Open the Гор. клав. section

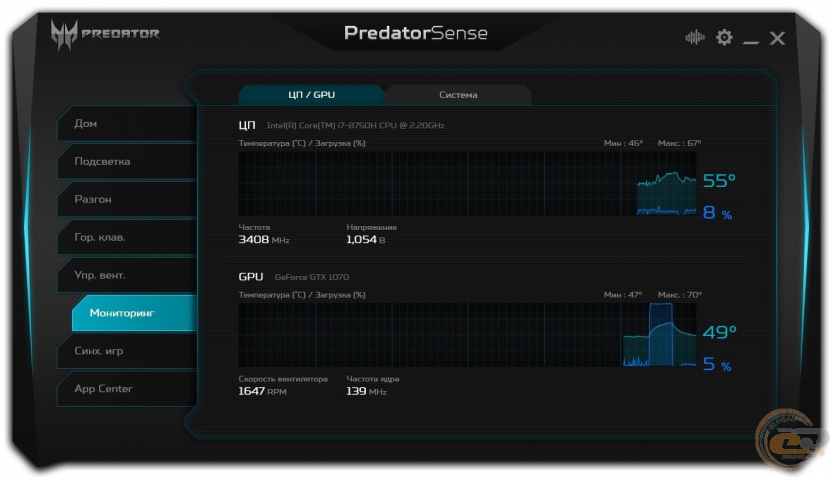[126, 237]
